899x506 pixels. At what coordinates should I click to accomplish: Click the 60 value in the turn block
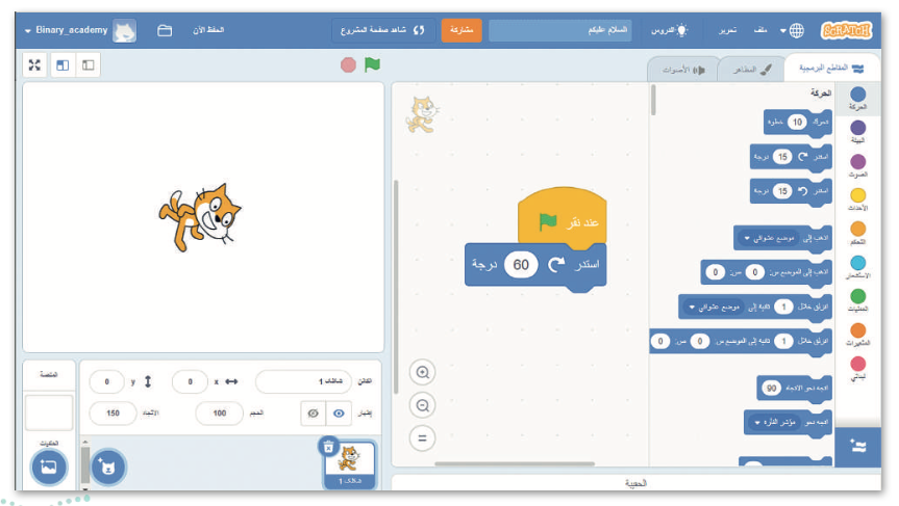[x=521, y=265]
